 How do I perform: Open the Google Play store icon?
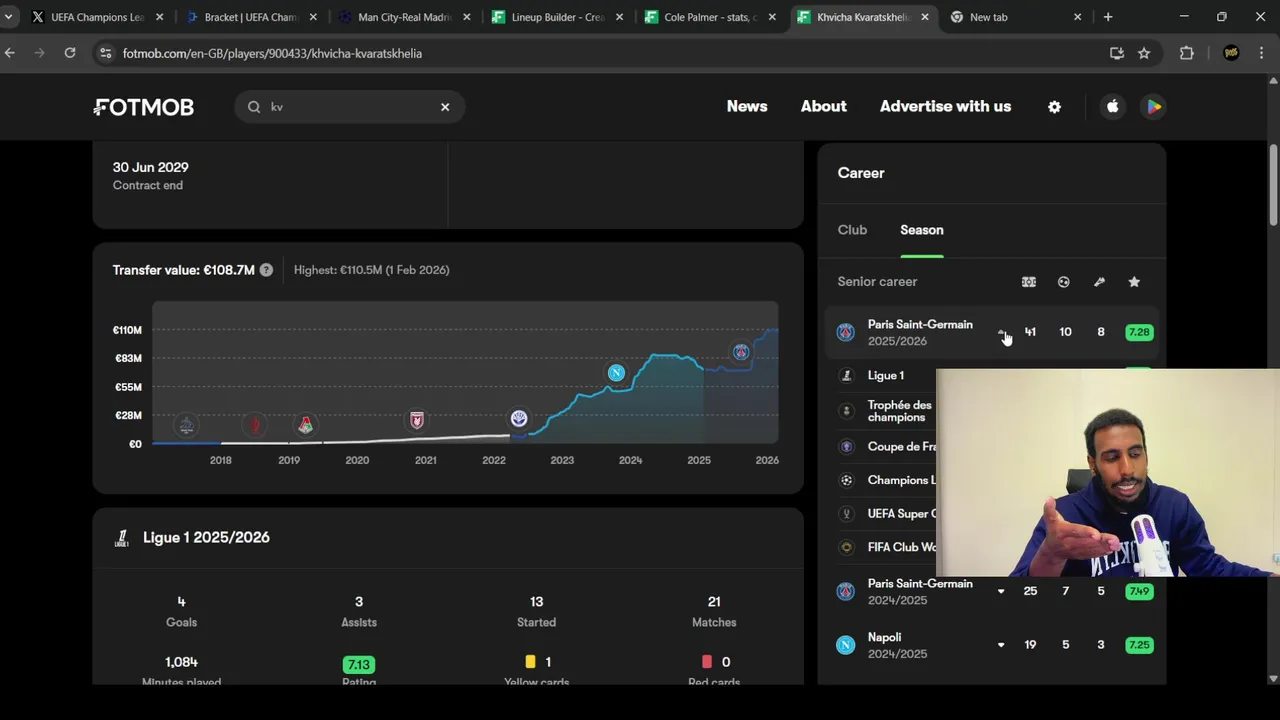pyautogui.click(x=1154, y=107)
